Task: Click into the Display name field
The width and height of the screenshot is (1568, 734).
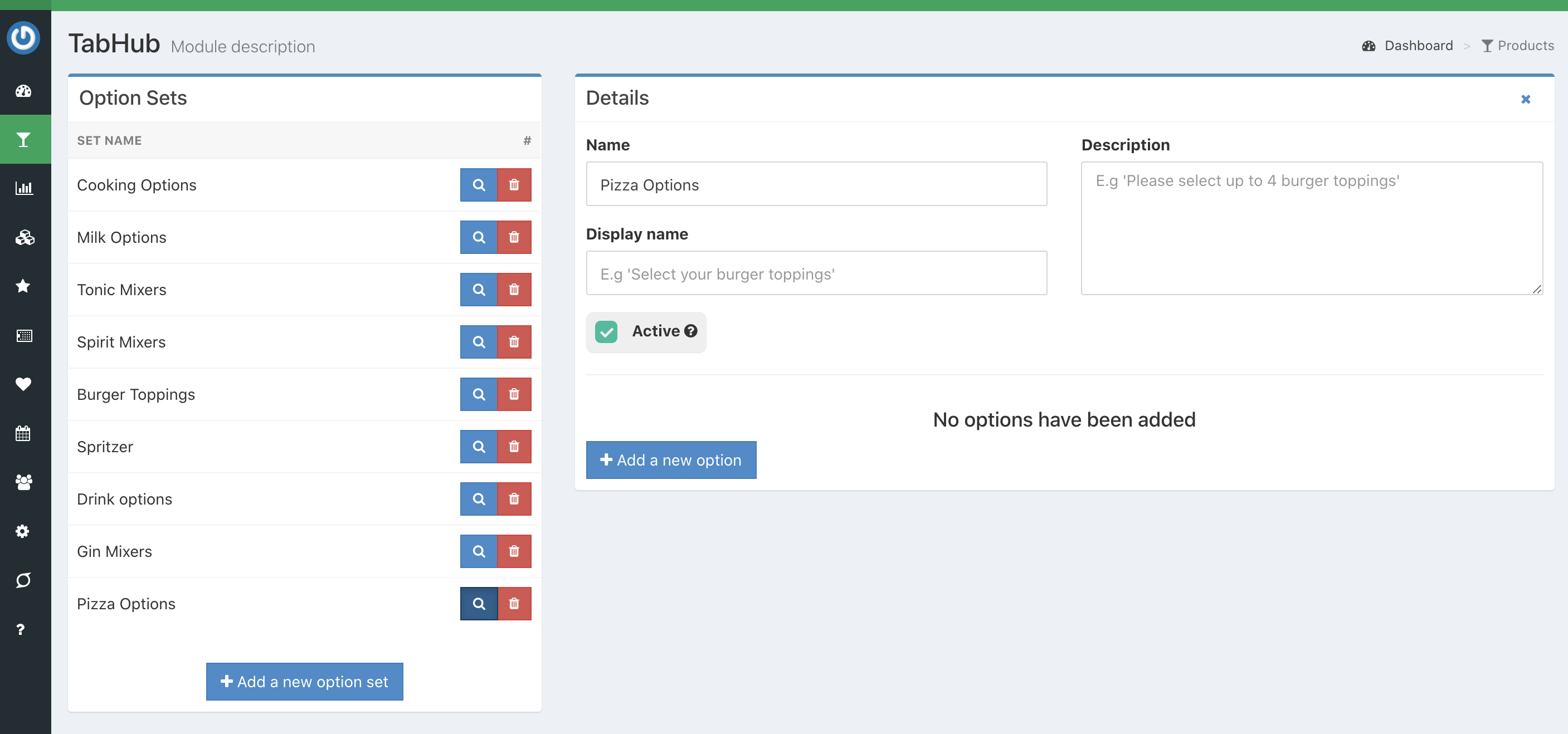Action: [x=816, y=273]
